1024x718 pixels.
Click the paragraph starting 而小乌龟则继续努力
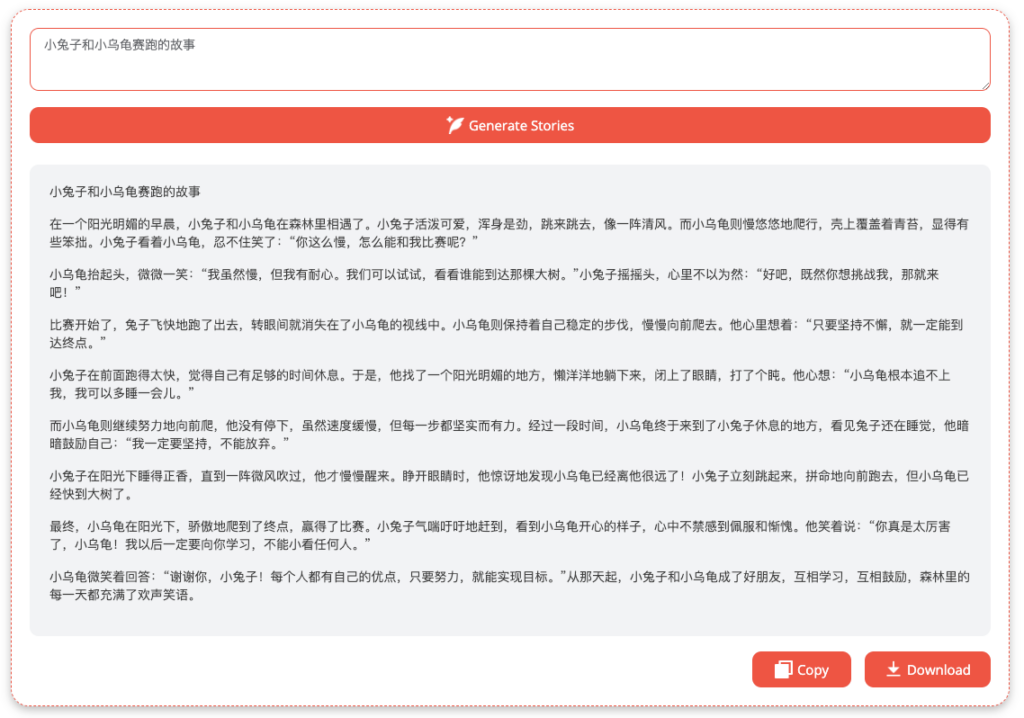click(509, 433)
